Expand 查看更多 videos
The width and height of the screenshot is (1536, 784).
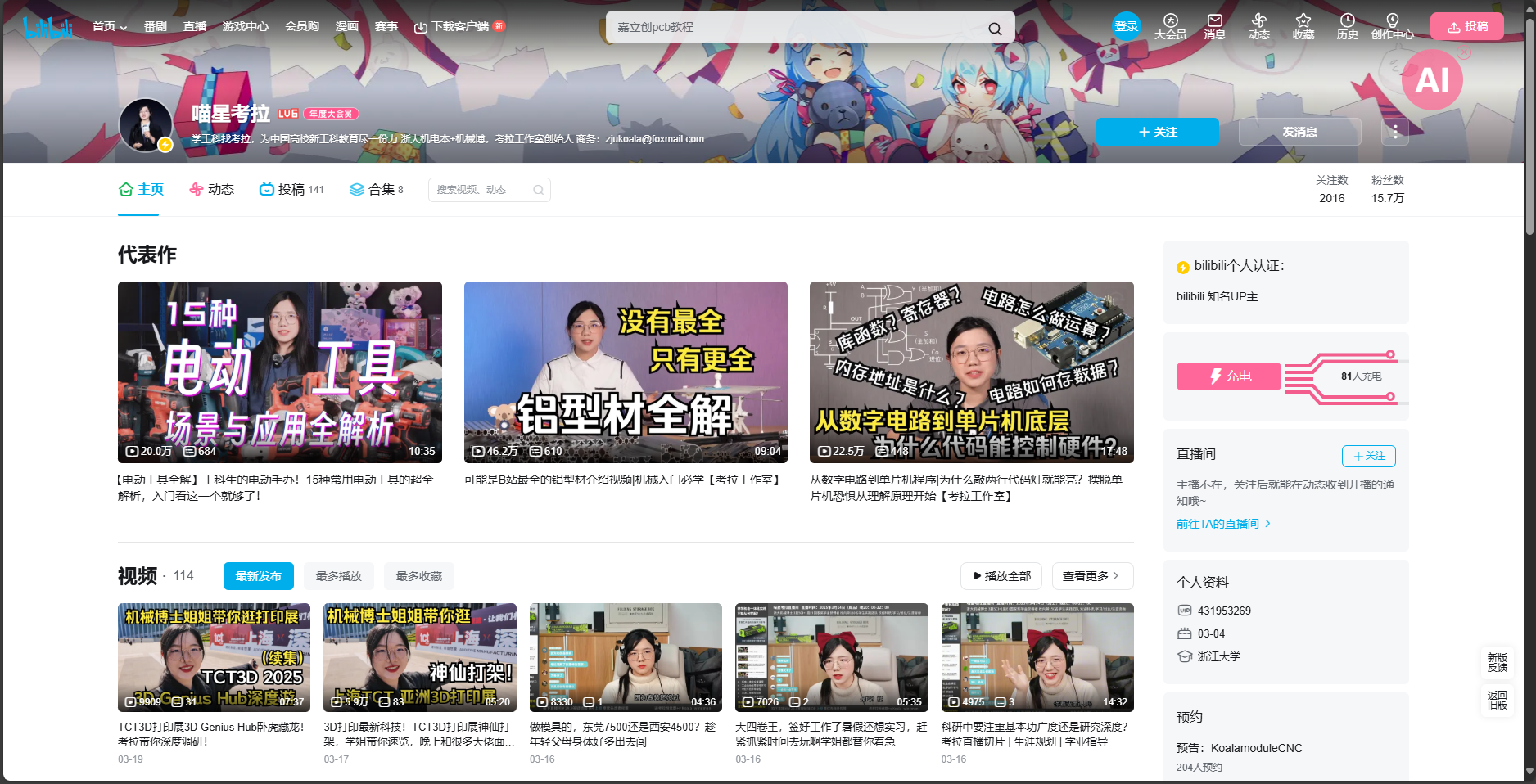point(1093,576)
